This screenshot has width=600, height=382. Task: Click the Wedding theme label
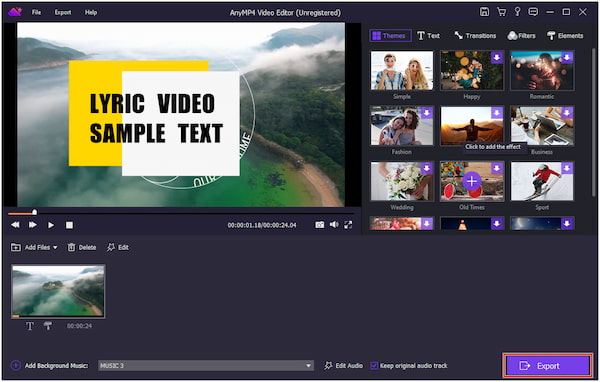click(402, 207)
